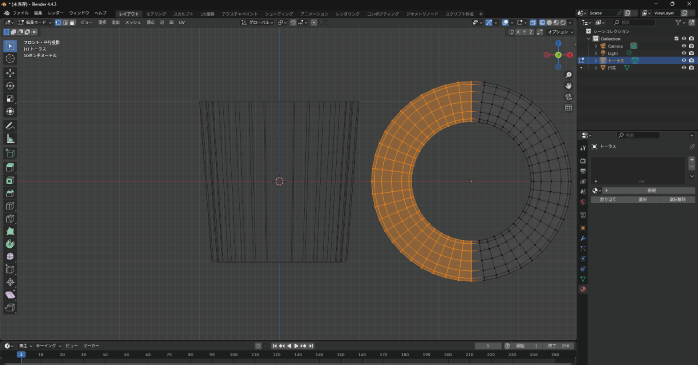This screenshot has width=698, height=365.
Task: Open the グローバル orientation dropdown
Action: (257, 22)
